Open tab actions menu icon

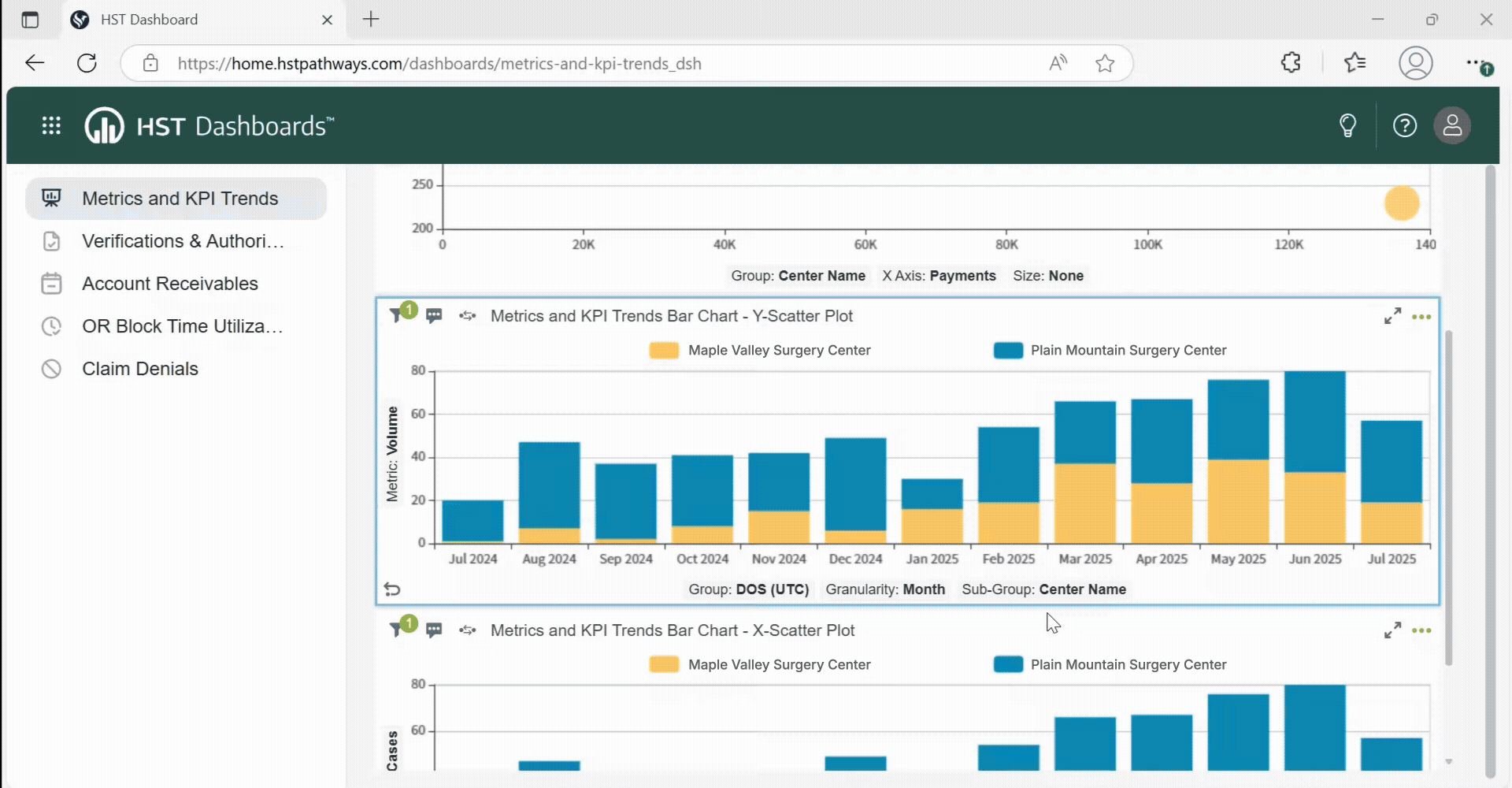click(x=30, y=20)
